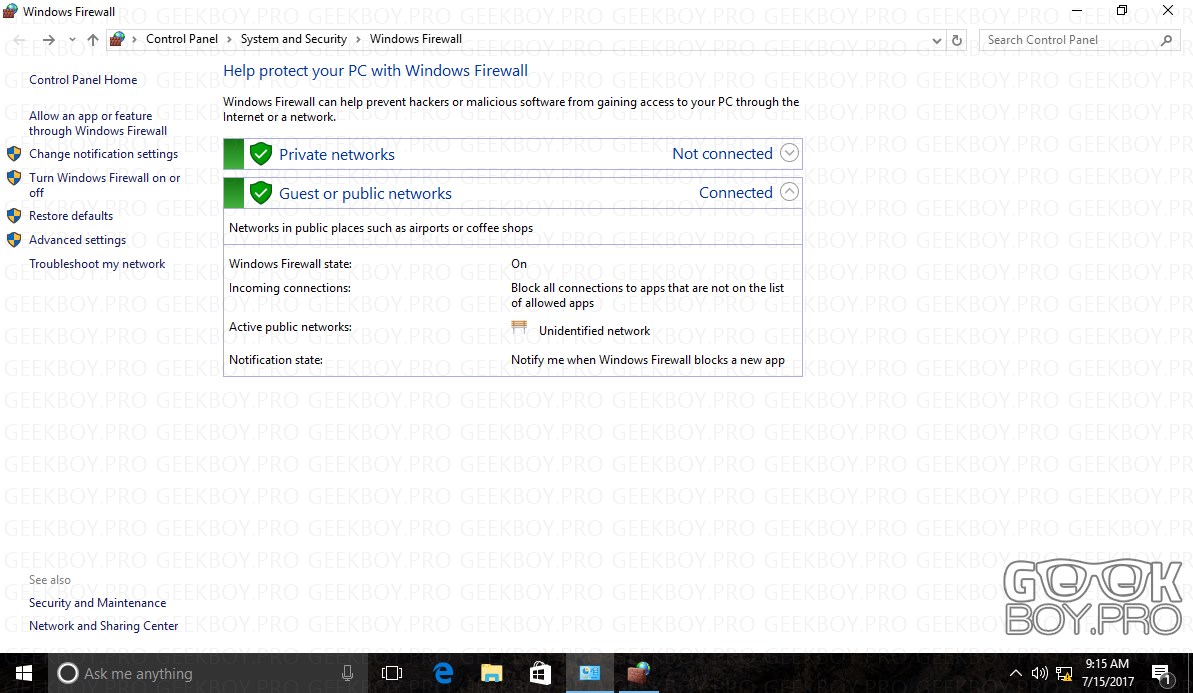Open the recent locations dropdown arrow
The width and height of the screenshot is (1193, 693).
(x=72, y=40)
